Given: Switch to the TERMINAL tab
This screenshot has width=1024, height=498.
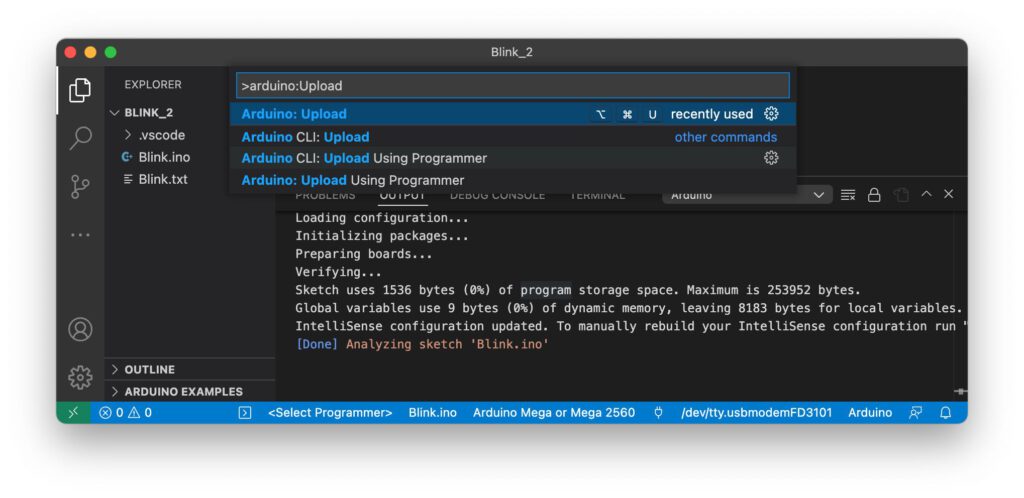Looking at the screenshot, I should (597, 195).
